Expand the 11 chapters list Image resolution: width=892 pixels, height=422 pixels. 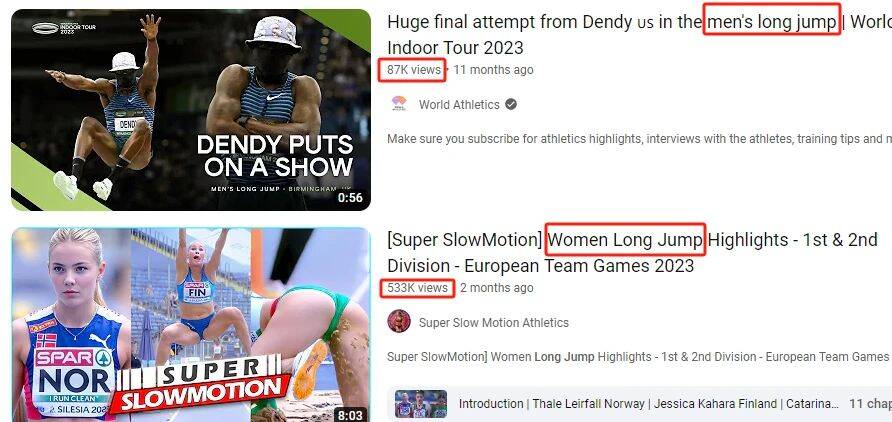click(x=870, y=404)
